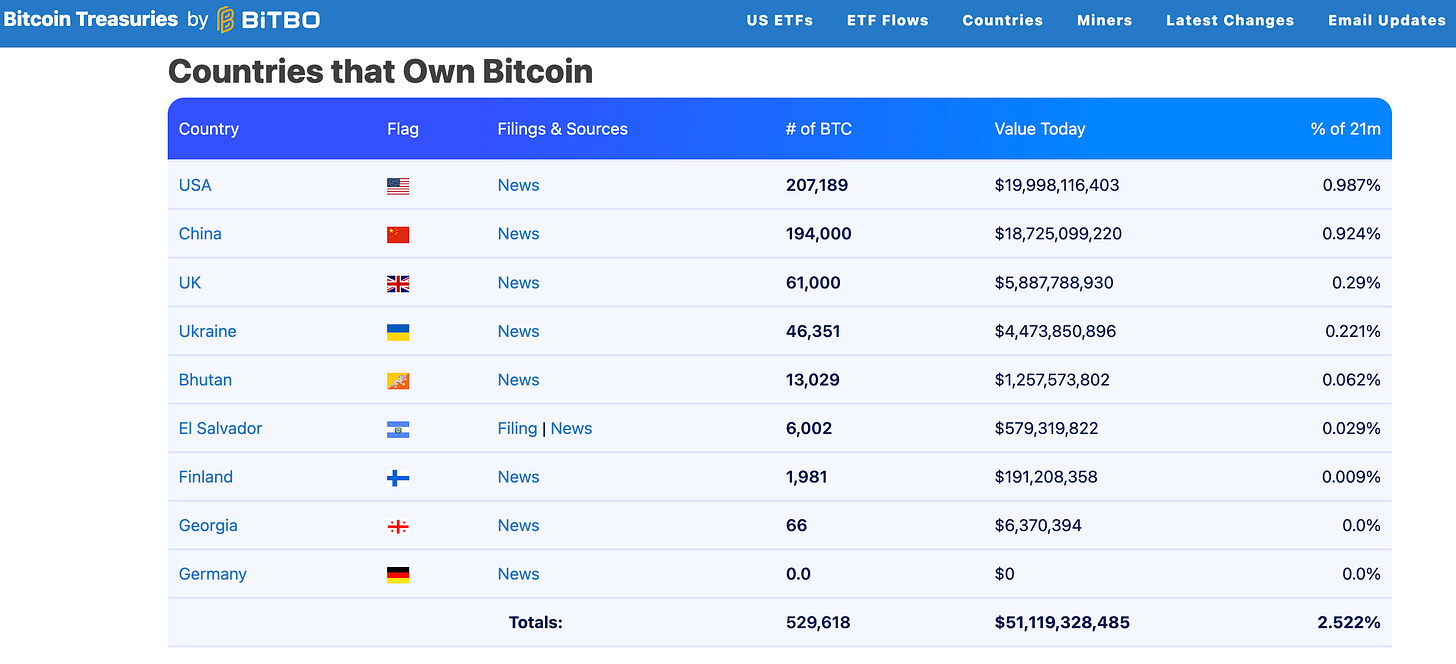Open the News link for Germany
This screenshot has height=664, width=1456.
[x=518, y=574]
